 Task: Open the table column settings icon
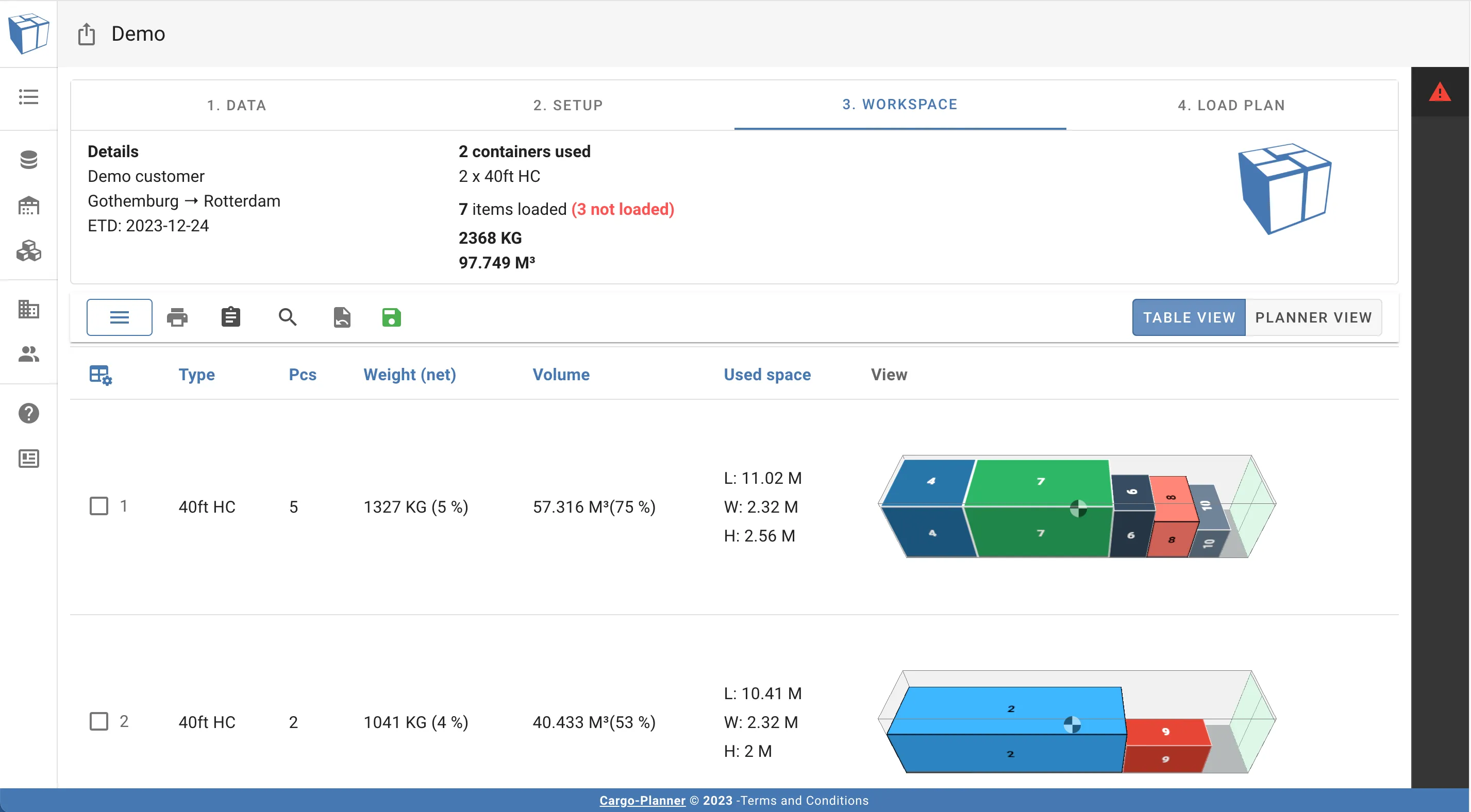click(101, 375)
